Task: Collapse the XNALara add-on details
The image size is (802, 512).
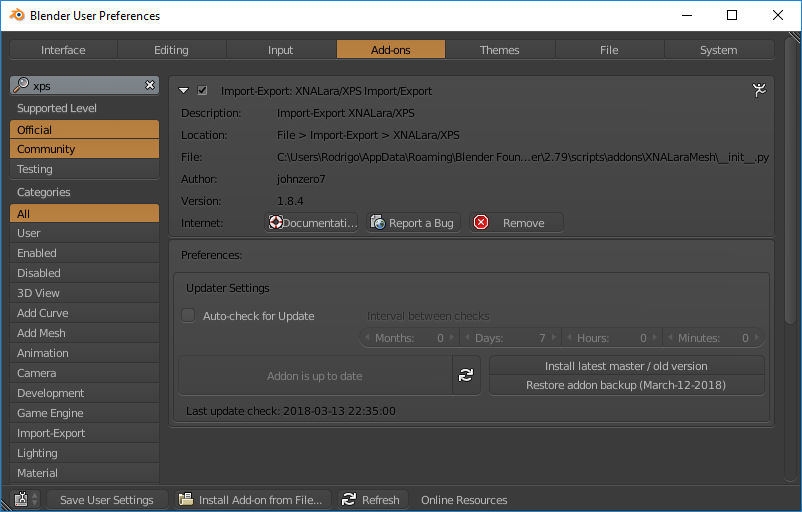Action: pyautogui.click(x=184, y=91)
